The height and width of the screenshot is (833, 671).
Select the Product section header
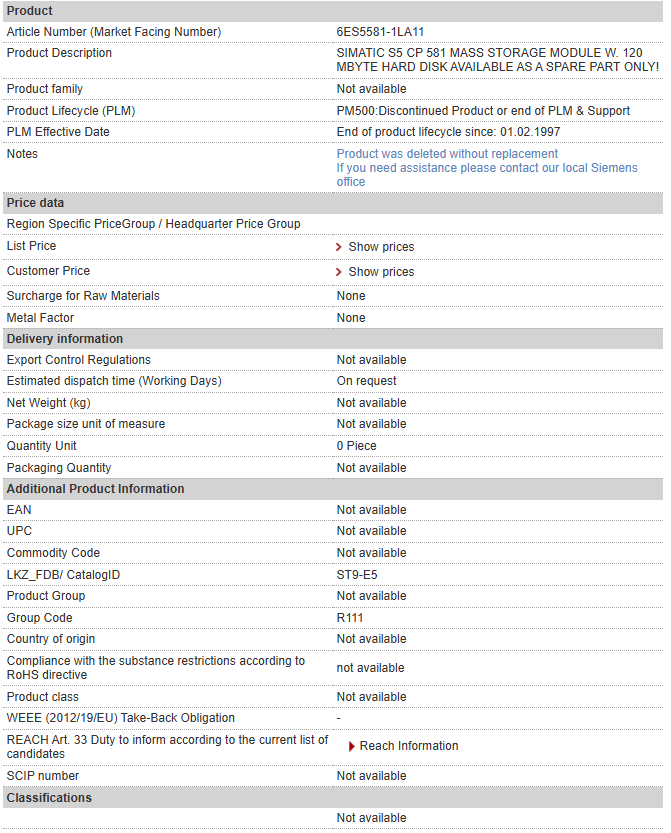pyautogui.click(x=333, y=11)
